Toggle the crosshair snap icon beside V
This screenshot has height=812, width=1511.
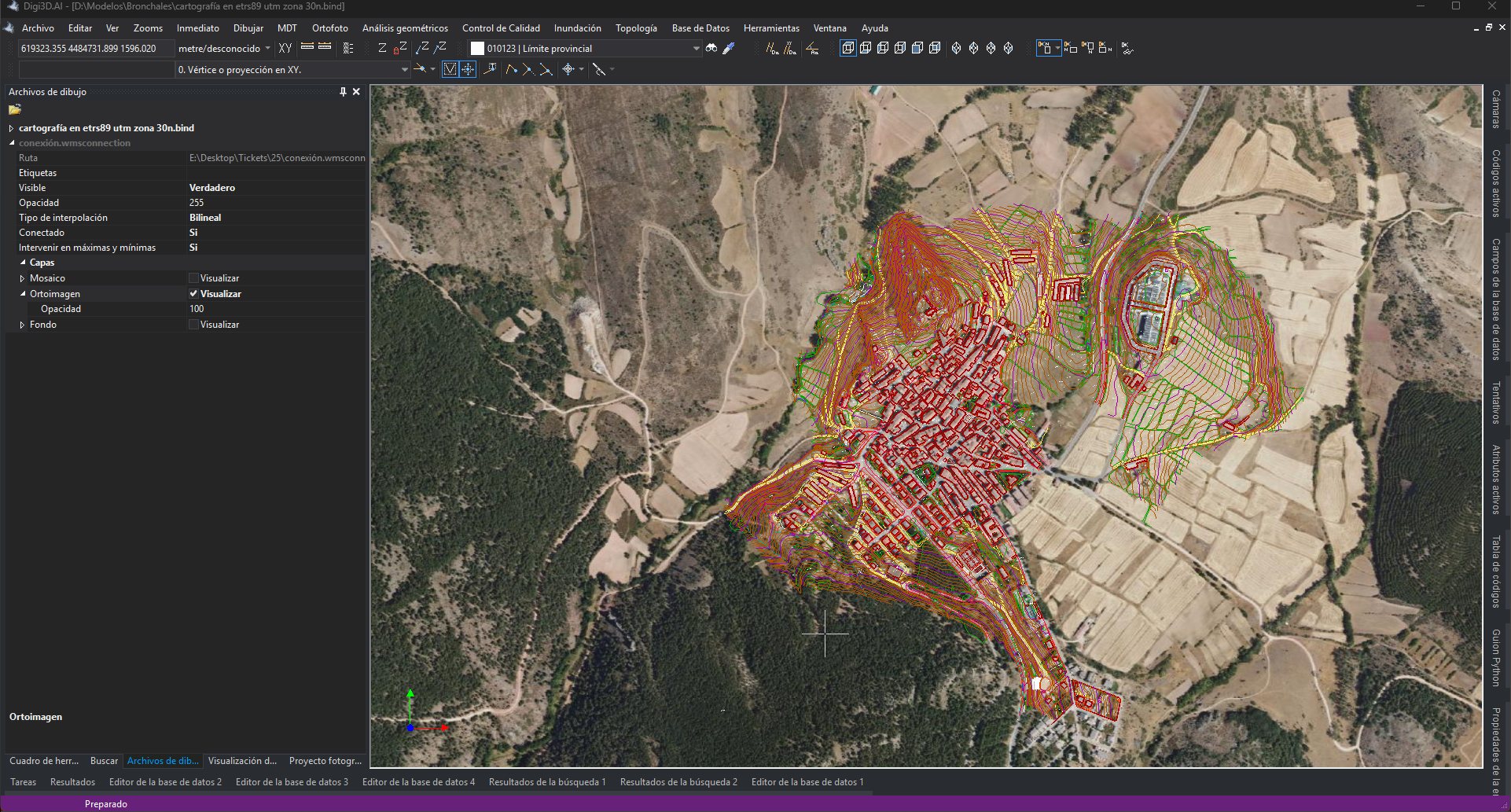click(468, 69)
